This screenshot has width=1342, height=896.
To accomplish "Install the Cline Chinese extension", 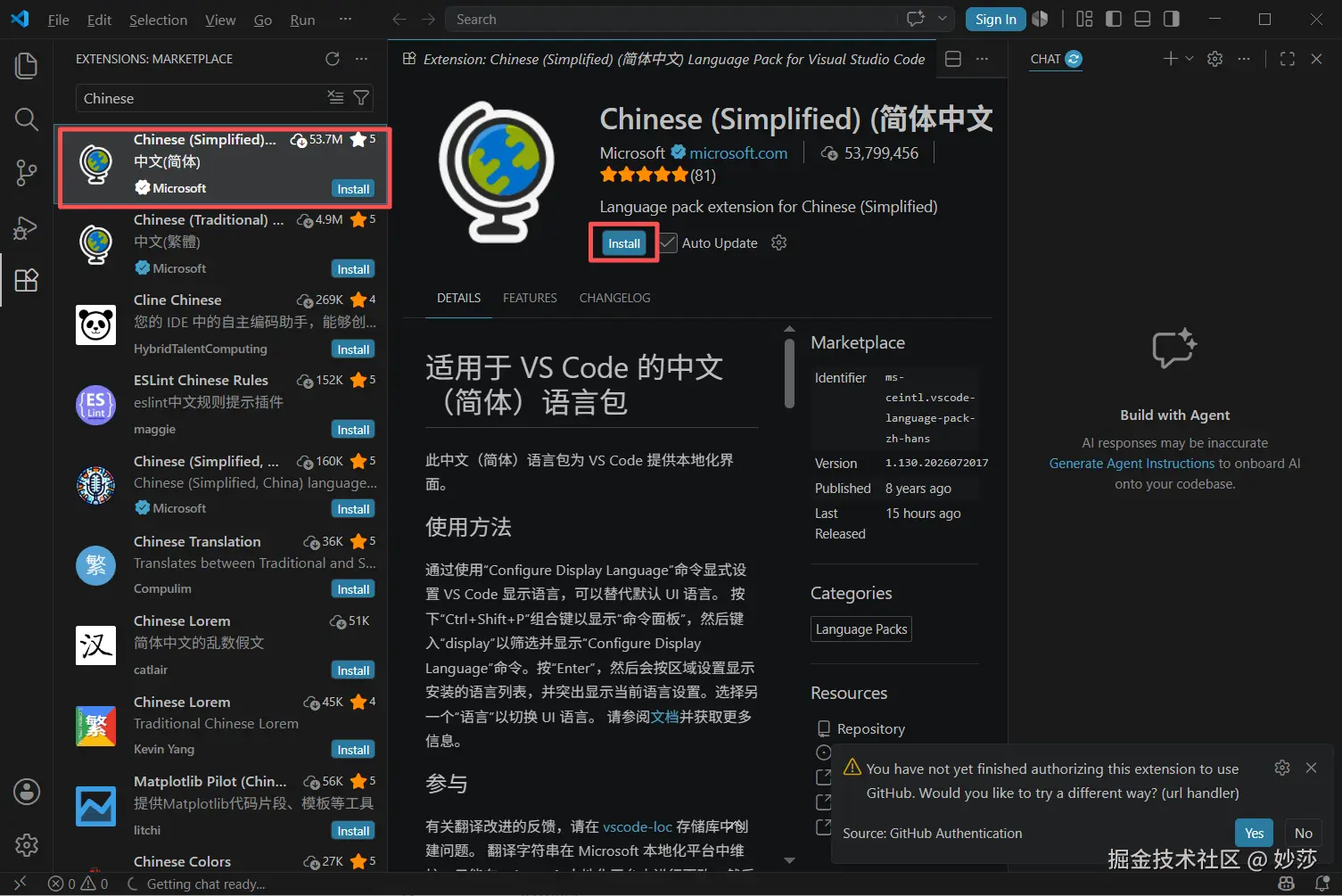I will pyautogui.click(x=353, y=349).
